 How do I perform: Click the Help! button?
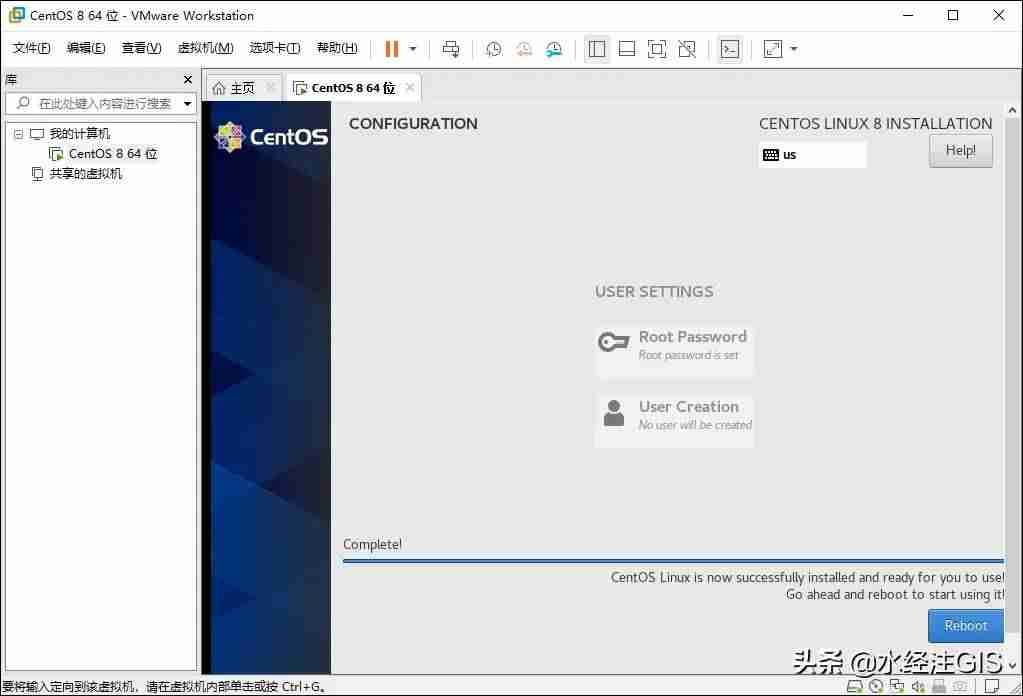[960, 151]
